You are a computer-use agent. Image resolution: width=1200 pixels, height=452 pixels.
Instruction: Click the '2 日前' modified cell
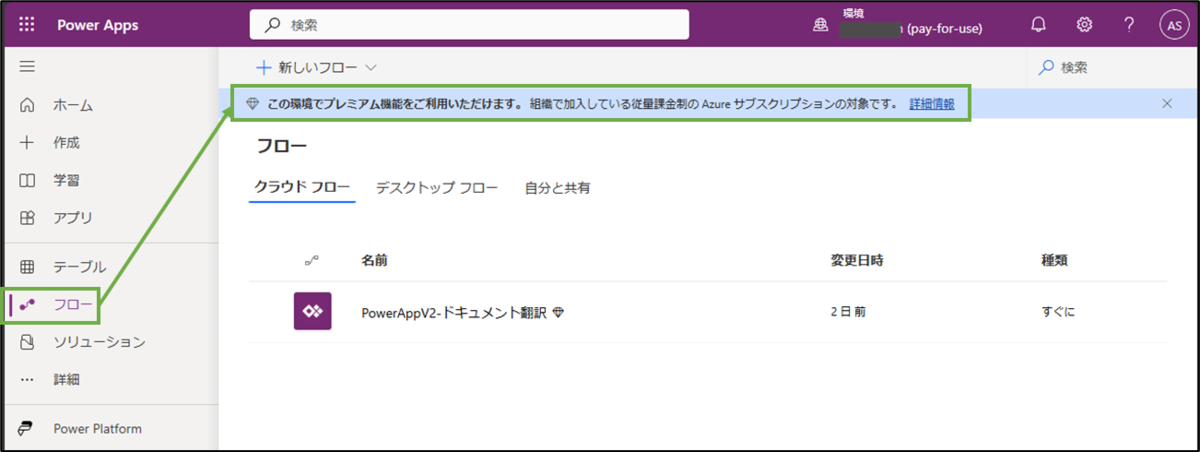click(x=848, y=312)
